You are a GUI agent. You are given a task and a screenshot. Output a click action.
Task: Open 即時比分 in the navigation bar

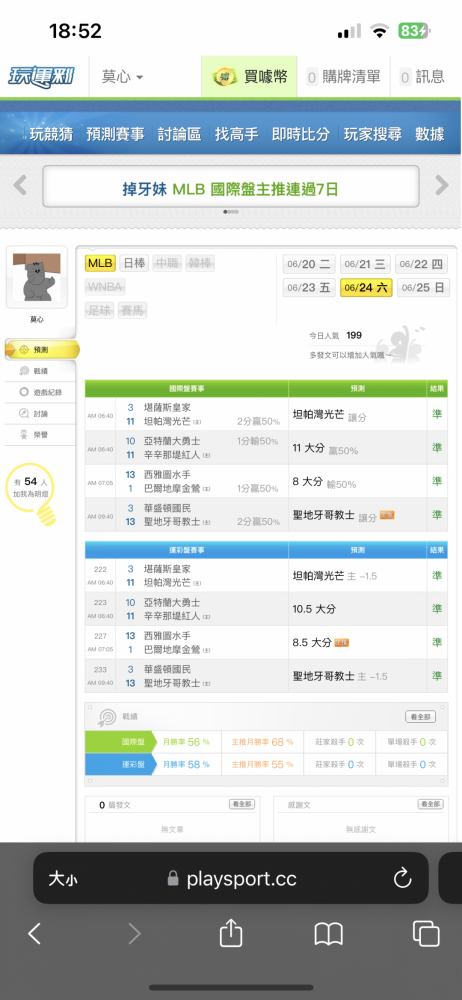[x=301, y=134]
